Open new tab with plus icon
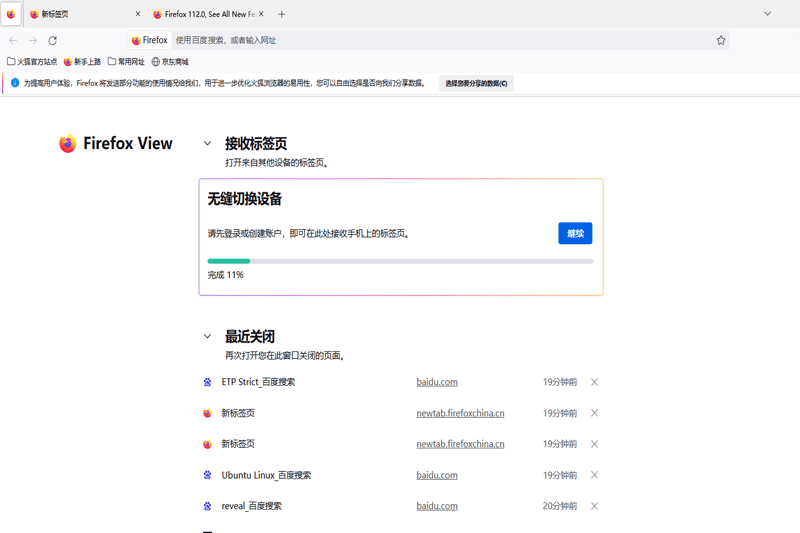The width and height of the screenshot is (800, 533). tap(282, 14)
